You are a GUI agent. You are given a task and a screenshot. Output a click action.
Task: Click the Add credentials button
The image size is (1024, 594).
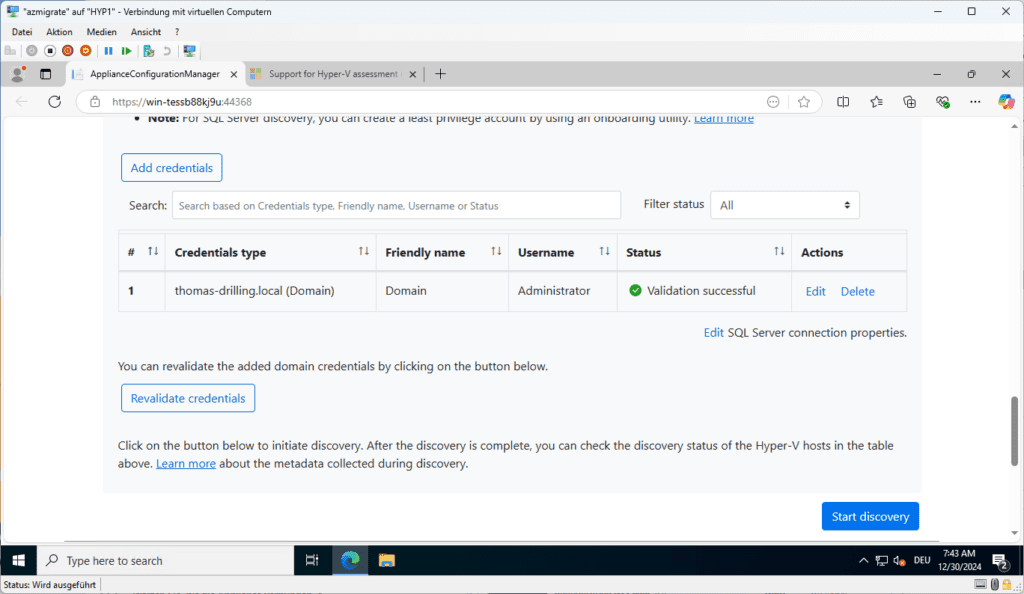tap(171, 168)
